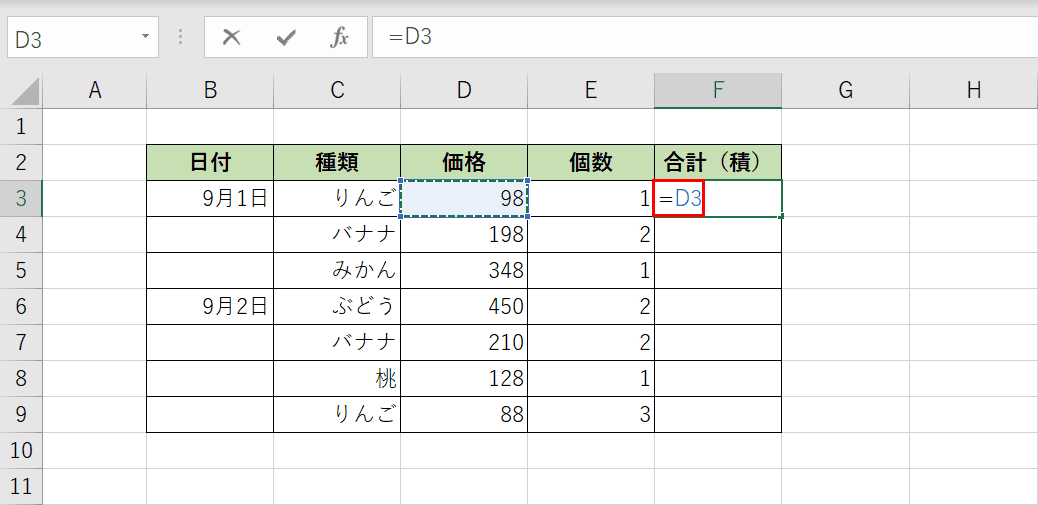1038x505 pixels.
Task: Click the 価格 header cell
Action: coord(464,162)
